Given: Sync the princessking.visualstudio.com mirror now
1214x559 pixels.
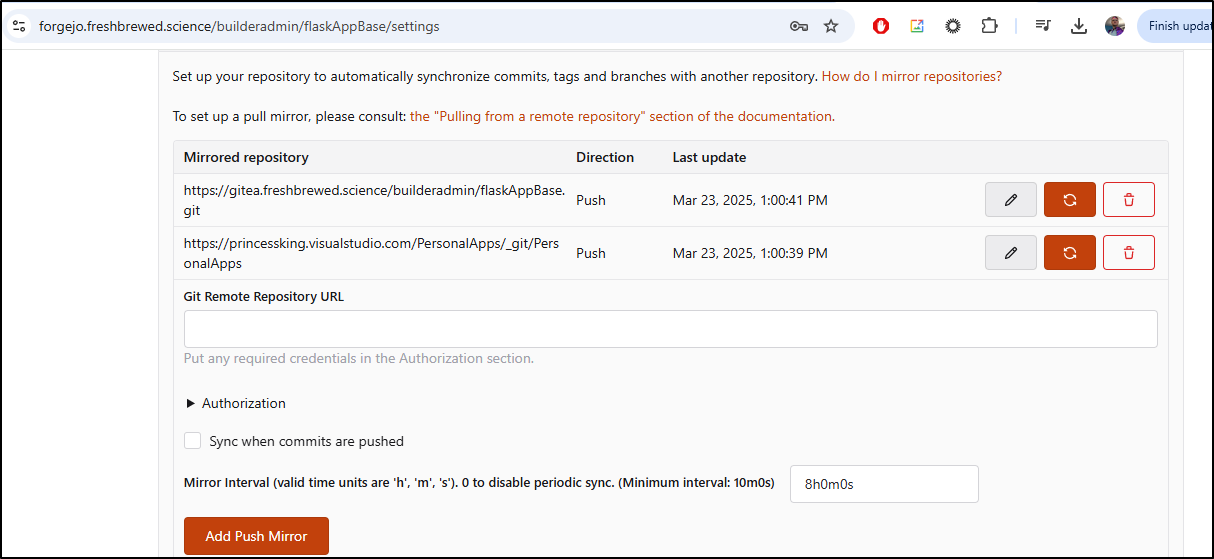Looking at the screenshot, I should click(x=1070, y=253).
